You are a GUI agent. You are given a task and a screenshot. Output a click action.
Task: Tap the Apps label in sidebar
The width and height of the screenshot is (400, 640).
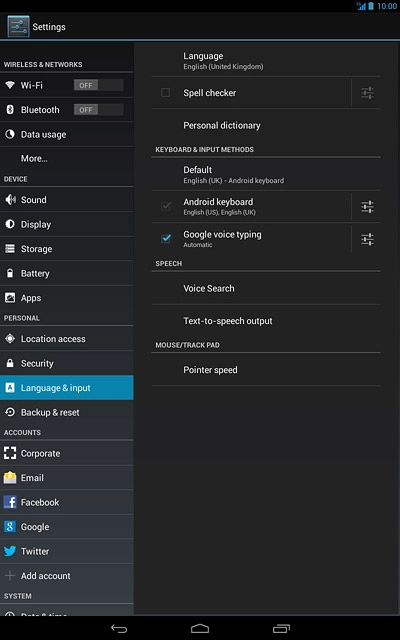(x=31, y=298)
